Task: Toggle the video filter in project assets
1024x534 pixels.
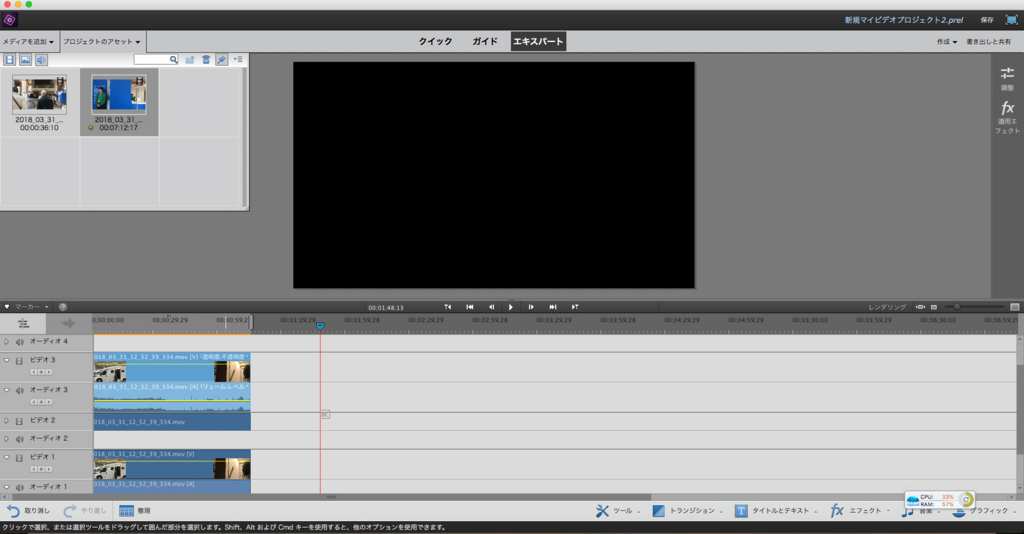Action: pos(10,59)
